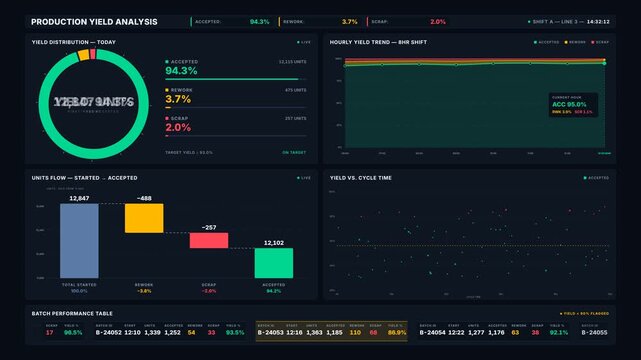
Task: Click the yellow rework segment of the donut
Action: 83,55
